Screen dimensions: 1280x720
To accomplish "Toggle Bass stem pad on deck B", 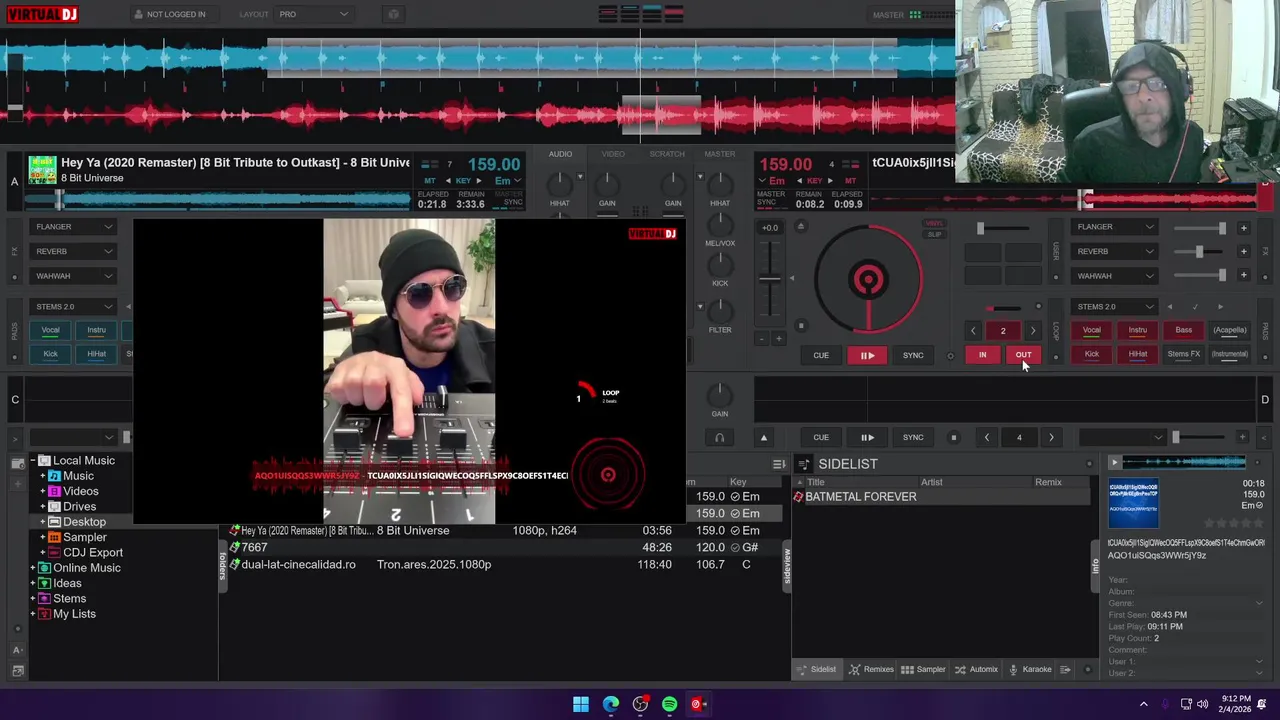I will click(1183, 330).
